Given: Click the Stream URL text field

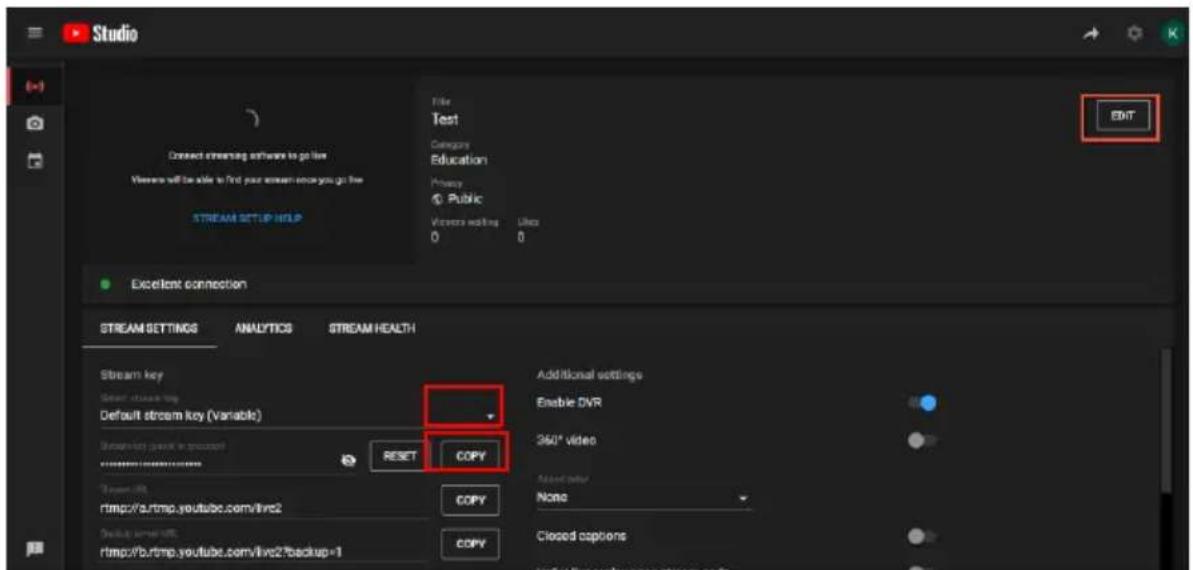Looking at the screenshot, I should pos(264,508).
